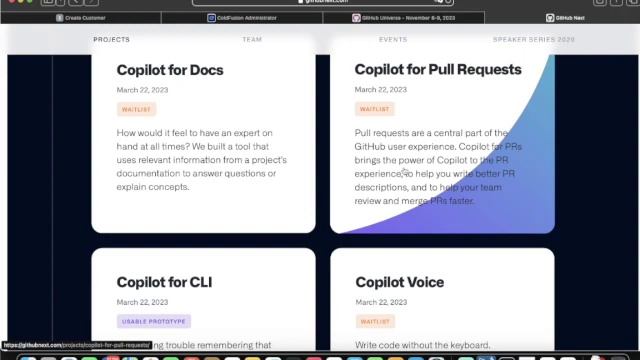This screenshot has width=640, height=360.
Task: Click the WAITLIST badge under Copilot for Pull Requests
Action: [375, 109]
